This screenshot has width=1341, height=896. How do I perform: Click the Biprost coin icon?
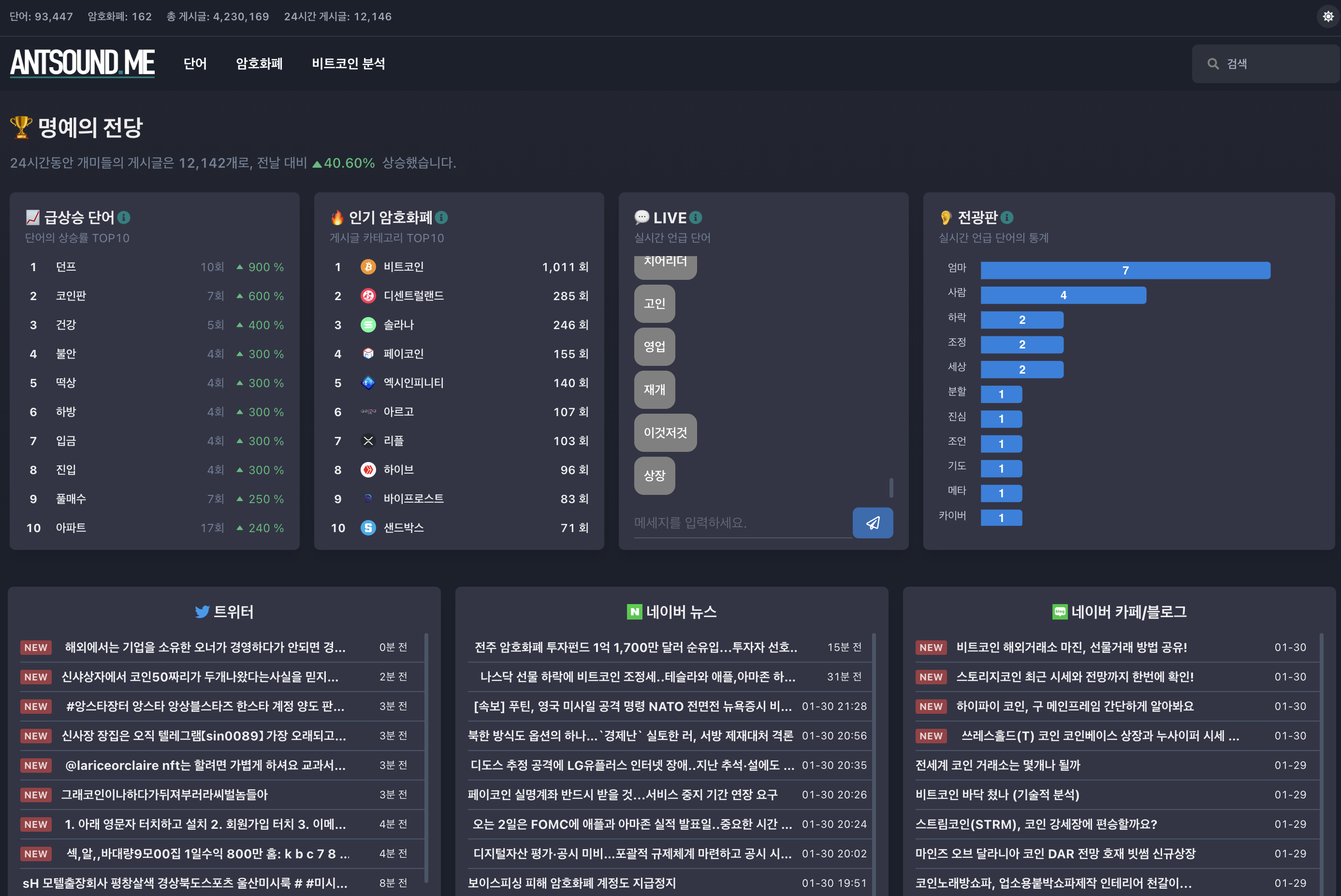(368, 499)
